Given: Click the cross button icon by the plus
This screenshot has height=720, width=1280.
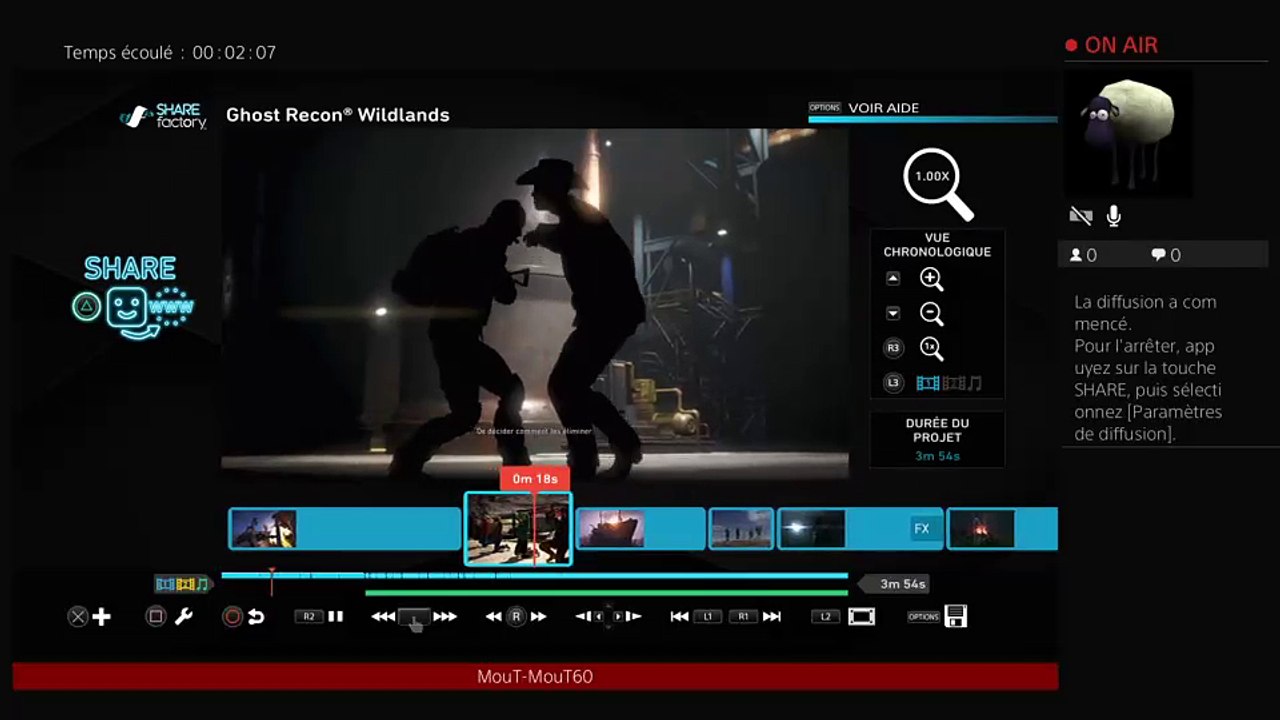Looking at the screenshot, I should 78,617.
